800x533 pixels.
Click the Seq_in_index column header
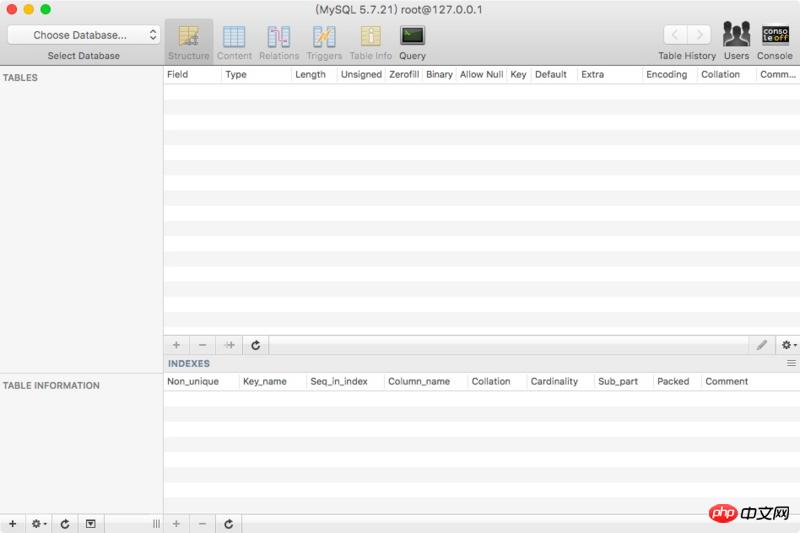[x=345, y=382]
